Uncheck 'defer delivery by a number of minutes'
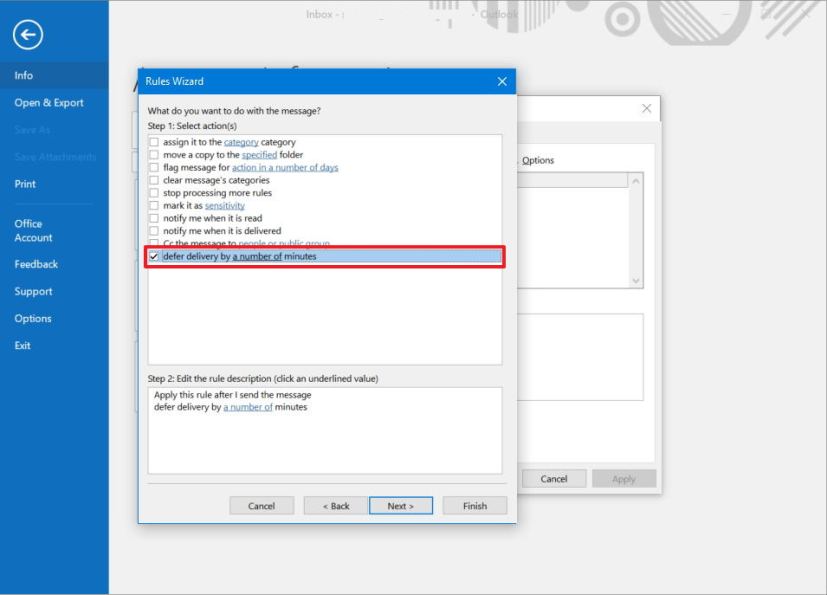 [153, 256]
